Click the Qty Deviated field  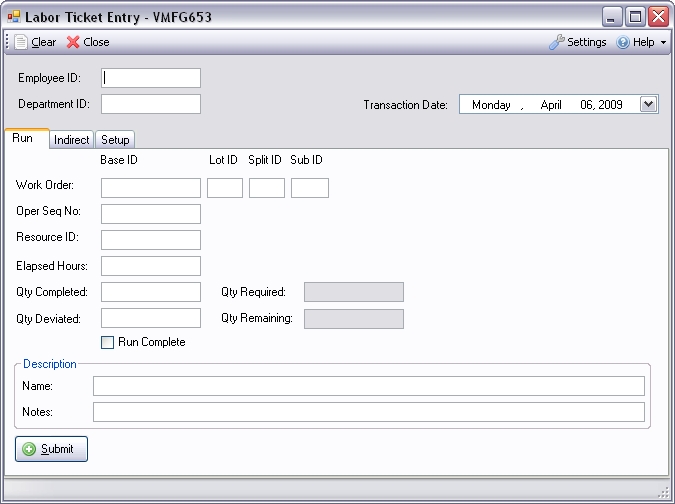pos(151,318)
